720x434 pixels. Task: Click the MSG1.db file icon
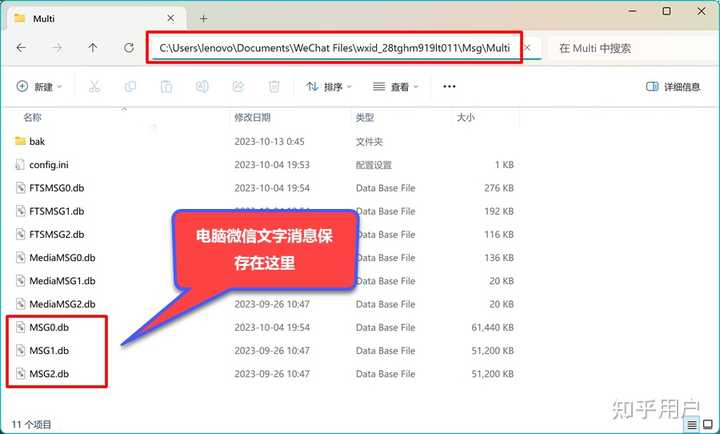click(x=20, y=350)
